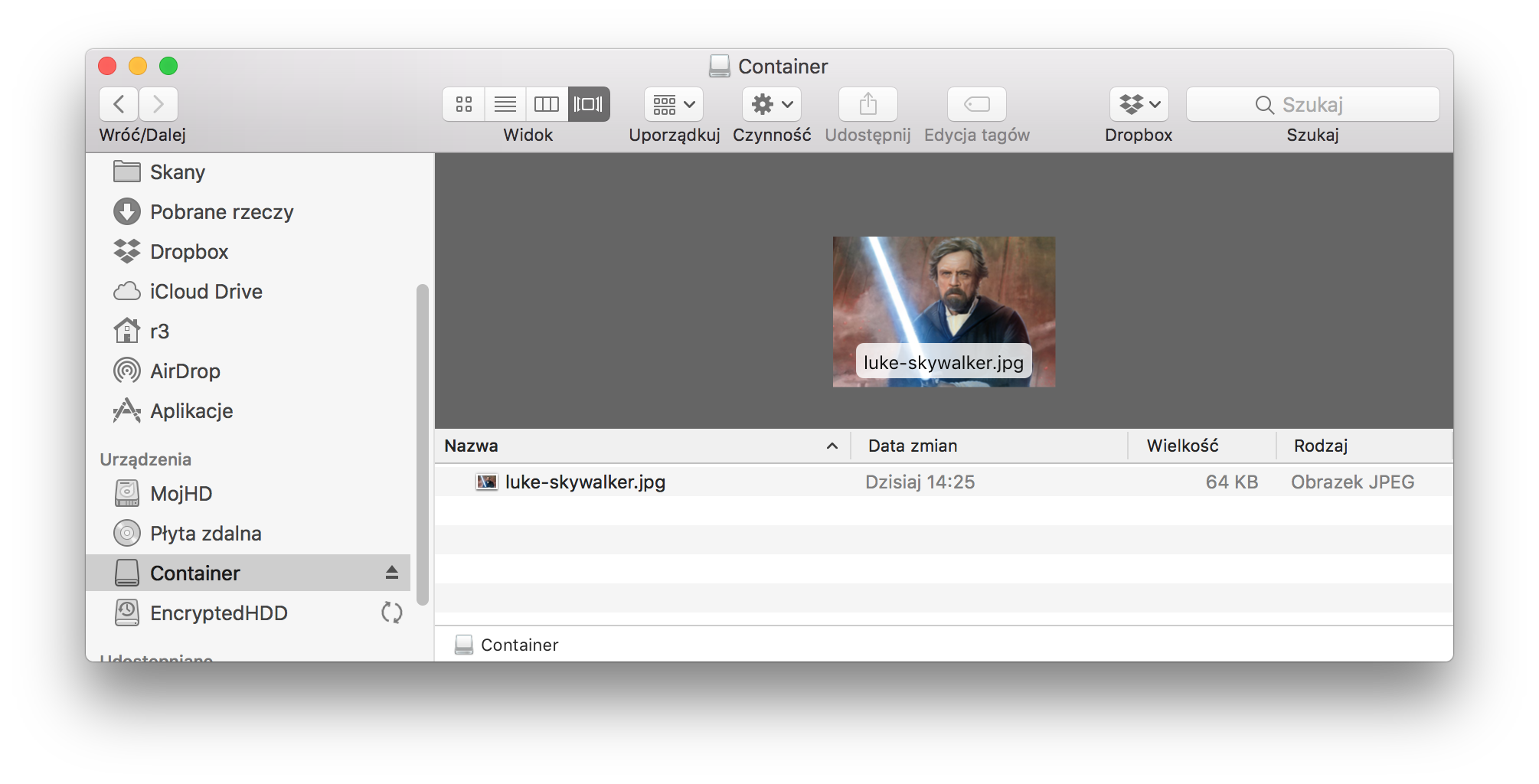Click the Dzisiaj 14:25 date cell

click(x=920, y=482)
